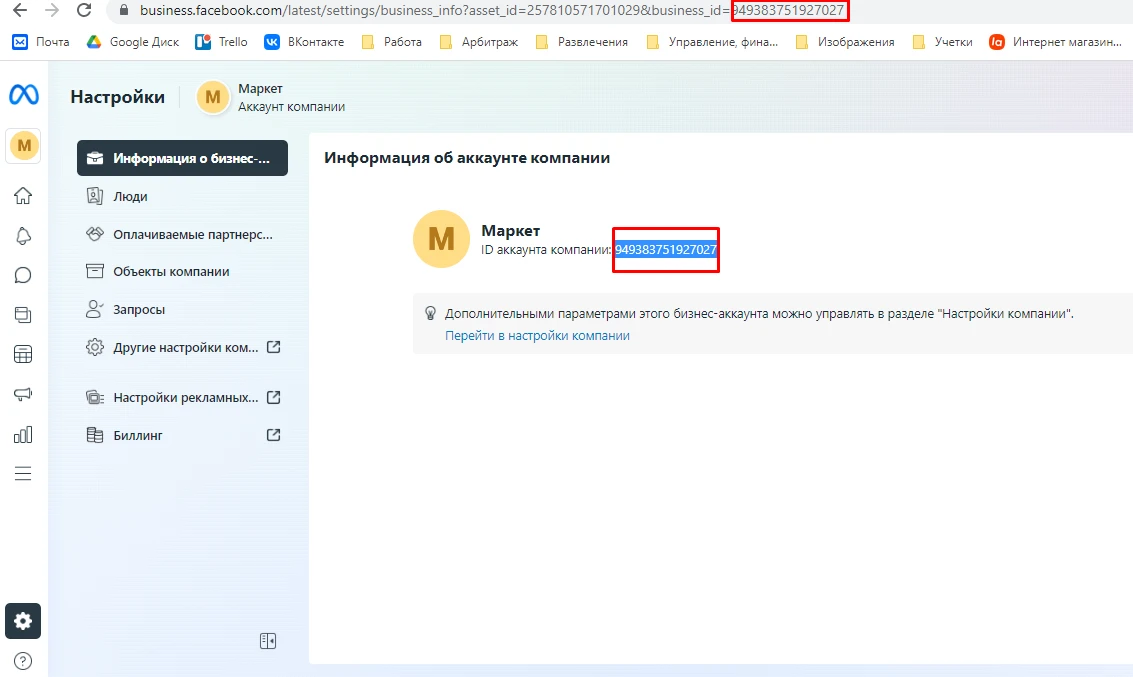Open the Inbox chat bubble icon
Viewport: 1133px width, 677px height.
click(23, 275)
